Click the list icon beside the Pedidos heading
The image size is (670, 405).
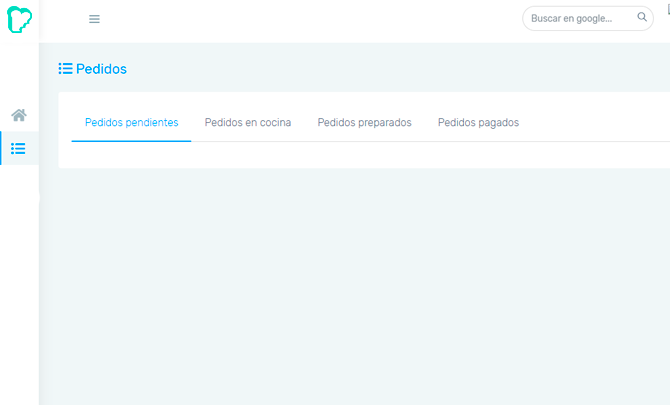click(x=65, y=69)
